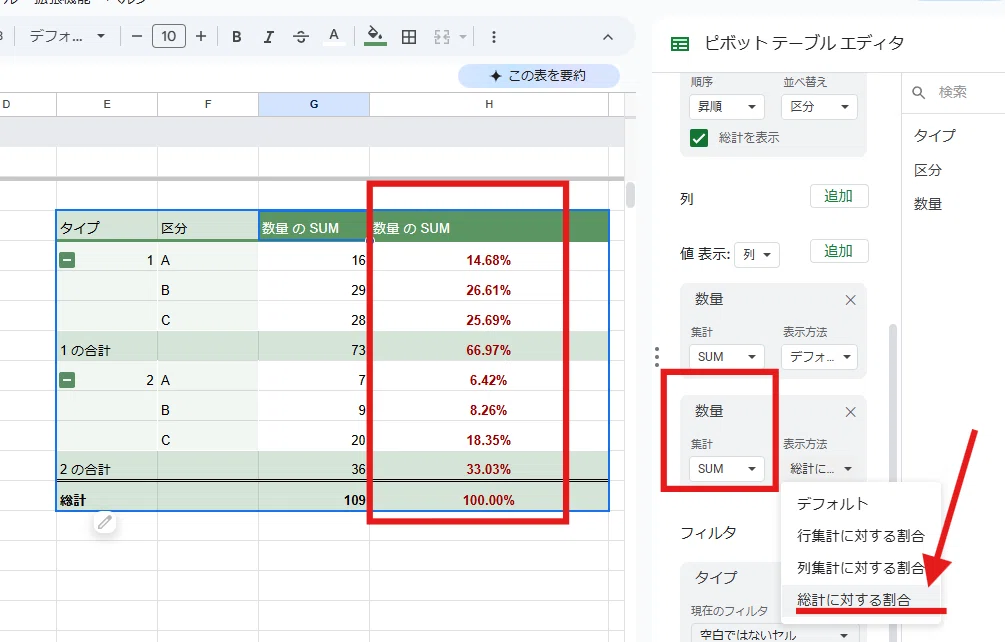This screenshot has width=1005, height=642.
Task: Choose デフォルト from the display menu
Action: [x=861, y=504]
